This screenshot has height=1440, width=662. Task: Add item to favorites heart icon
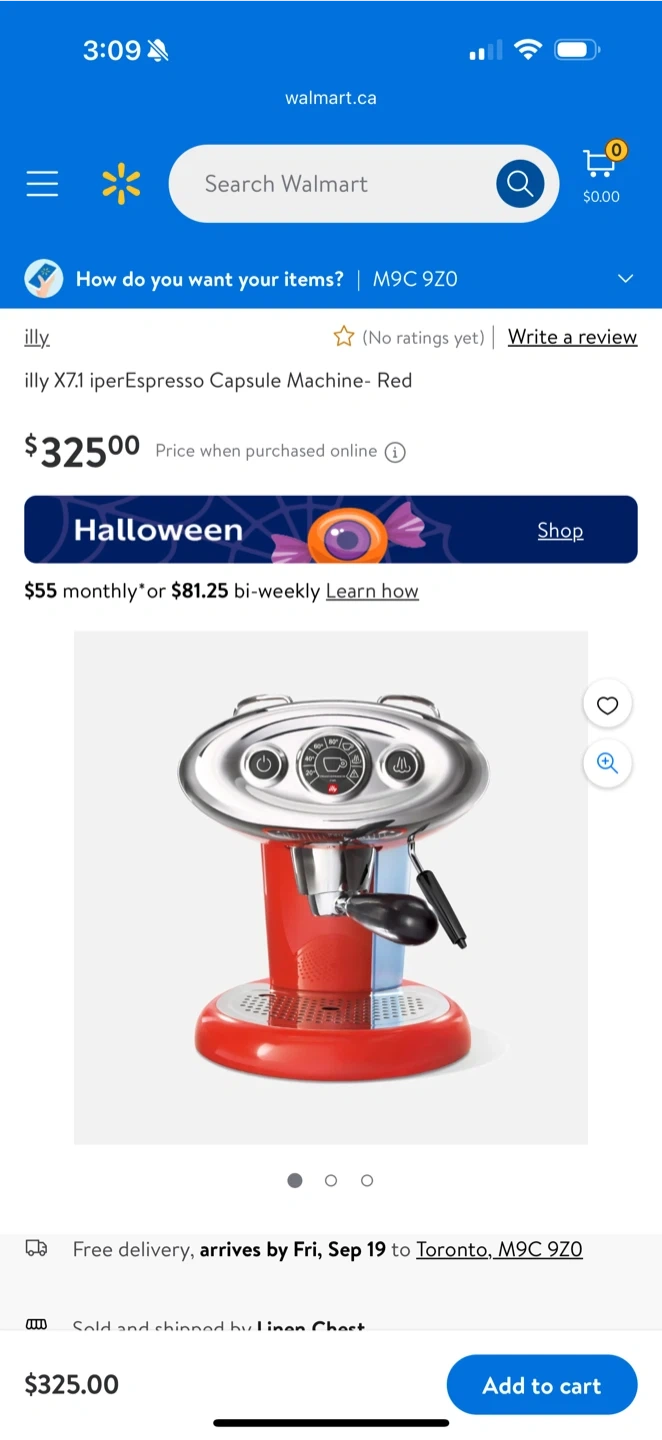607,705
